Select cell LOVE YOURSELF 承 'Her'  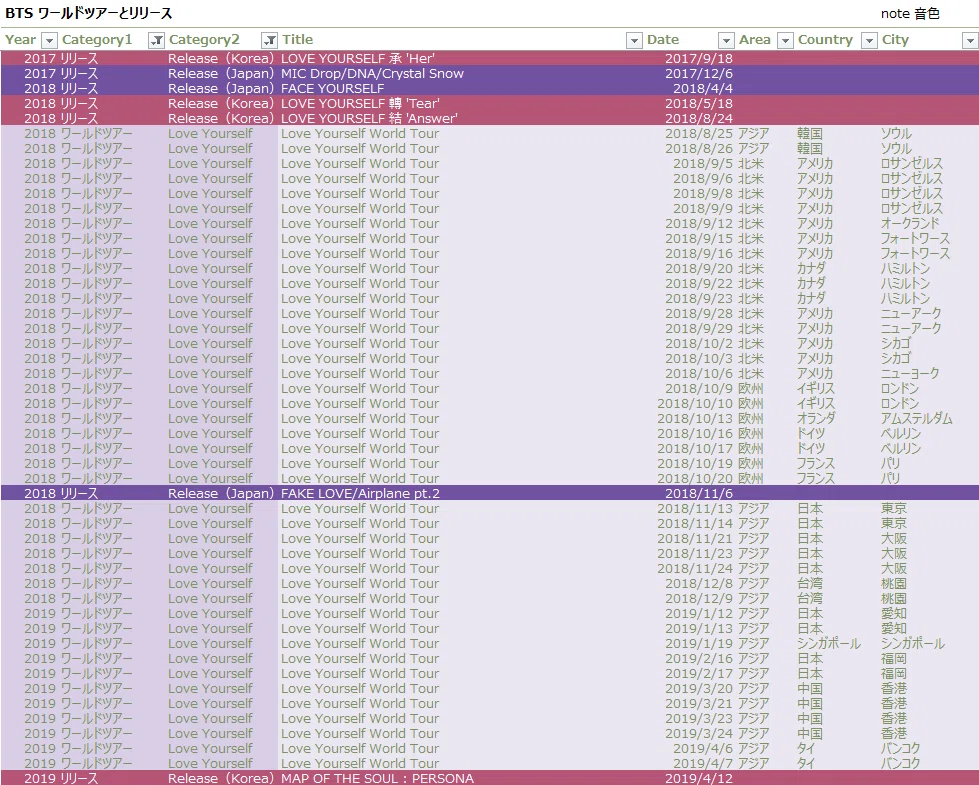click(x=358, y=59)
